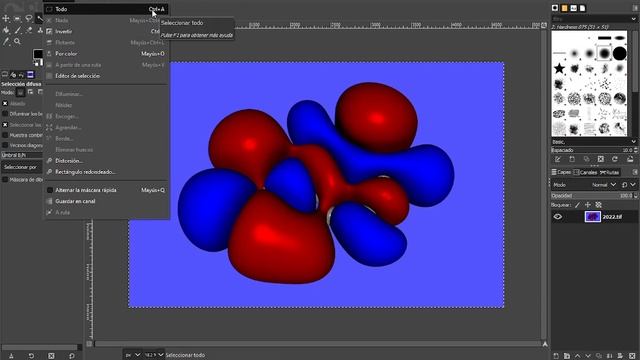640x360 pixels.
Task: Select the Free Select lasso tool
Action: pyautogui.click(x=29, y=18)
